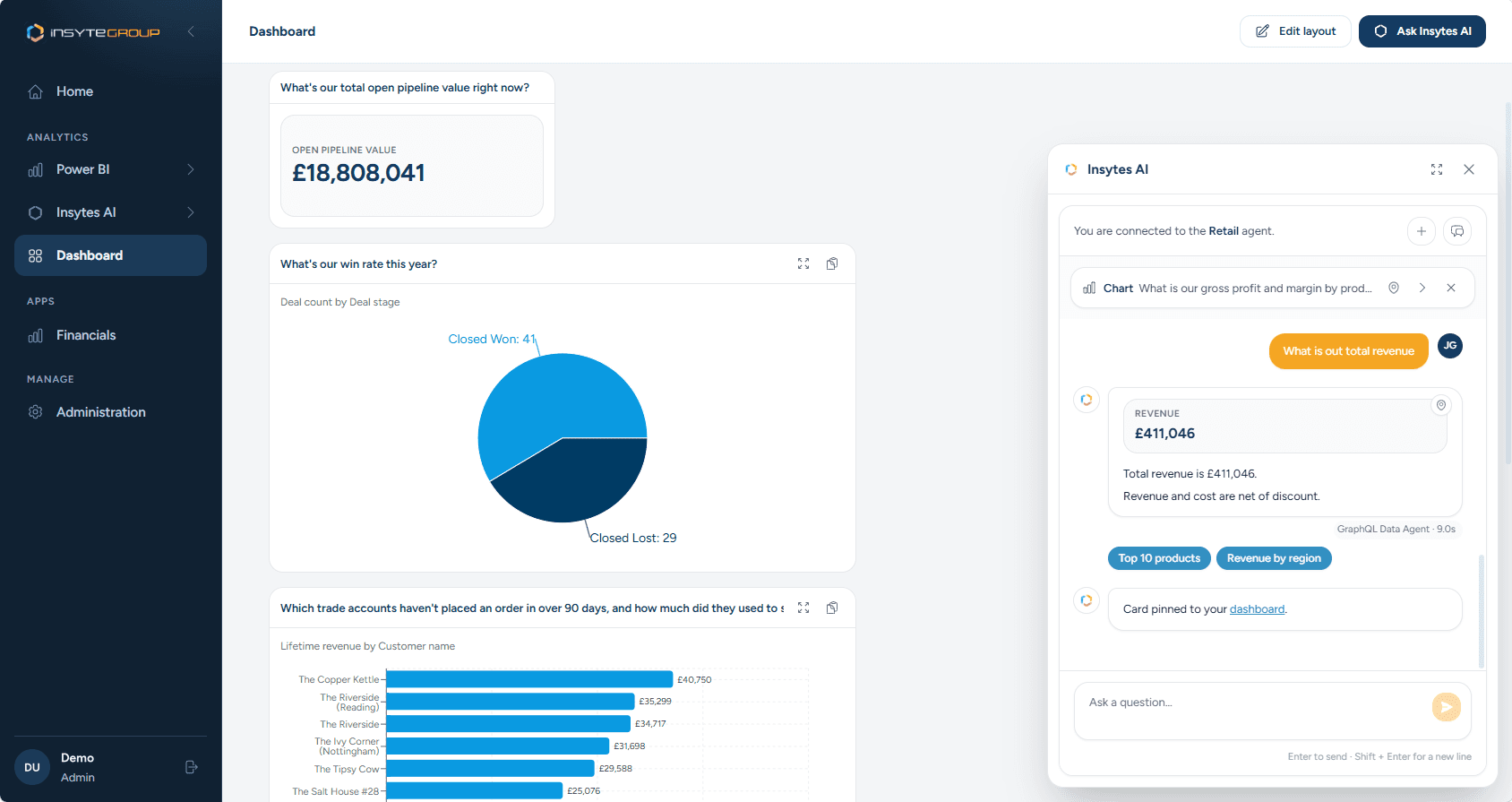Click the DU user avatar
1512x802 pixels.
pos(32,767)
